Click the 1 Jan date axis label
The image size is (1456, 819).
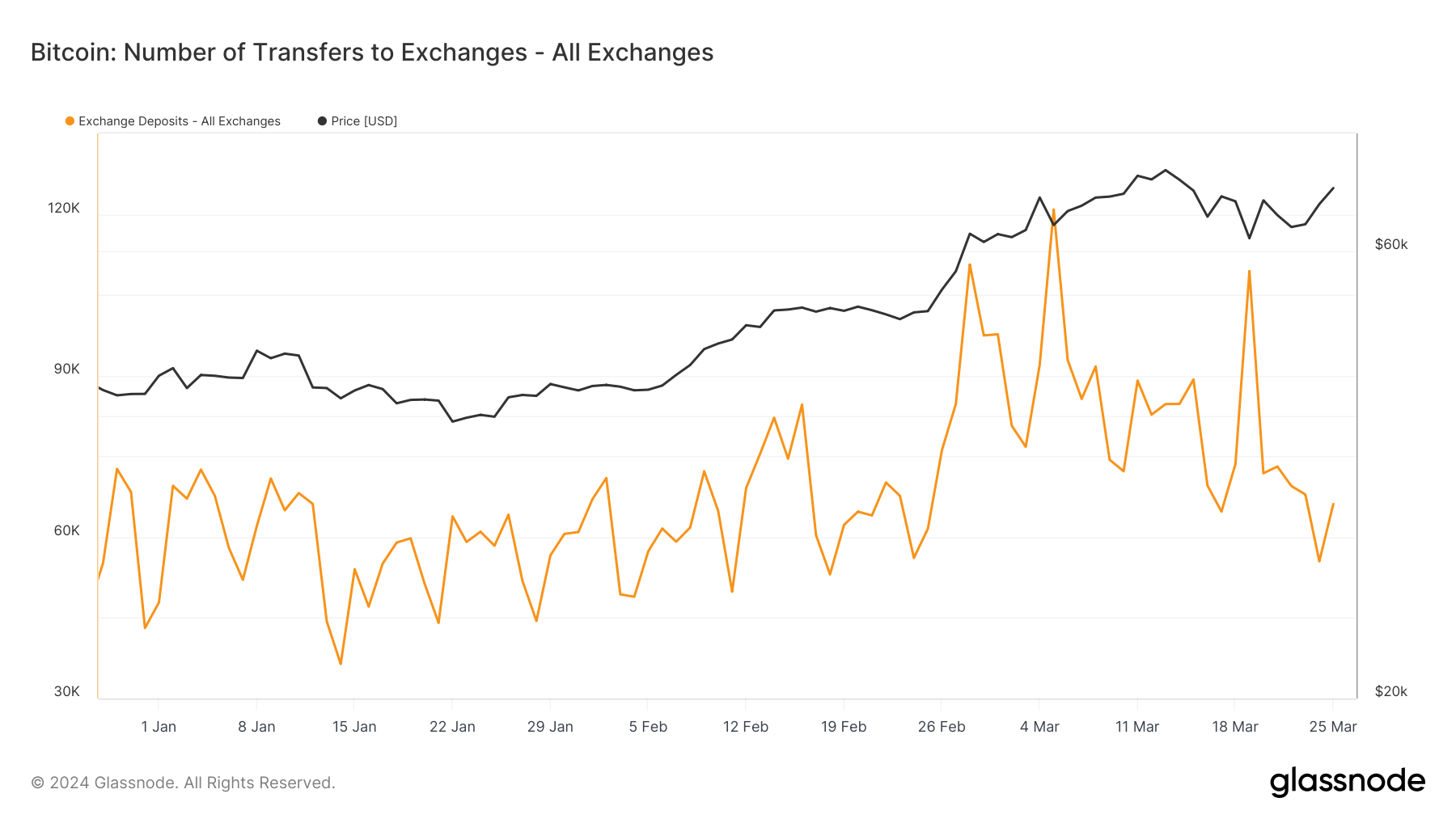159,727
